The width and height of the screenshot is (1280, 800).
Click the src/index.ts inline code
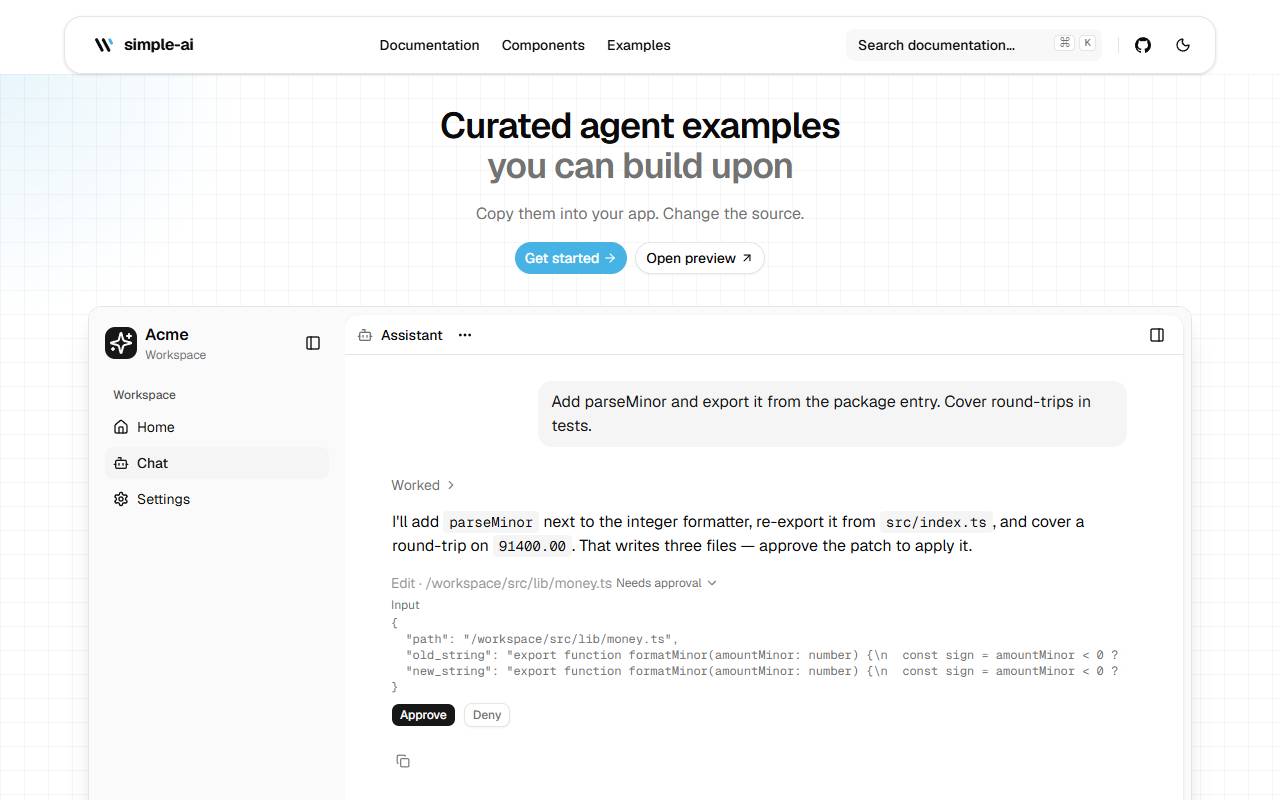[937, 522]
